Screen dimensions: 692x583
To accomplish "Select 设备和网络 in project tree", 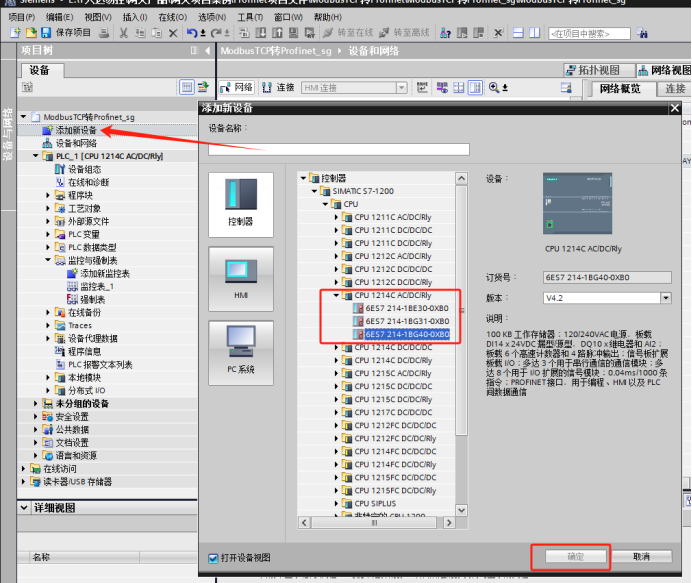I will [x=76, y=143].
